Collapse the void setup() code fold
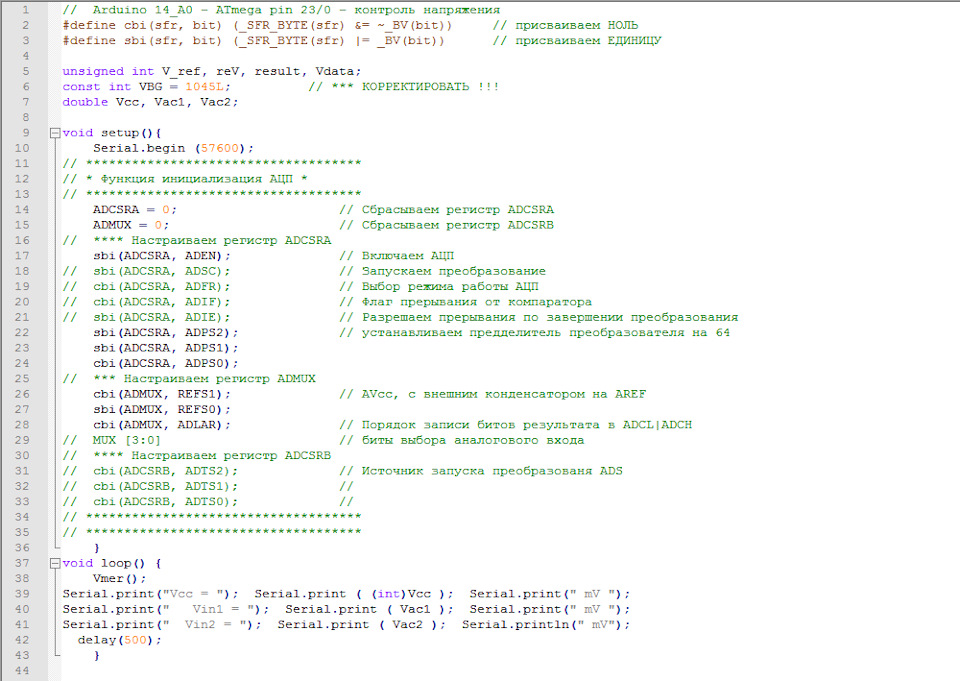The height and width of the screenshot is (681, 960). click(x=55, y=133)
